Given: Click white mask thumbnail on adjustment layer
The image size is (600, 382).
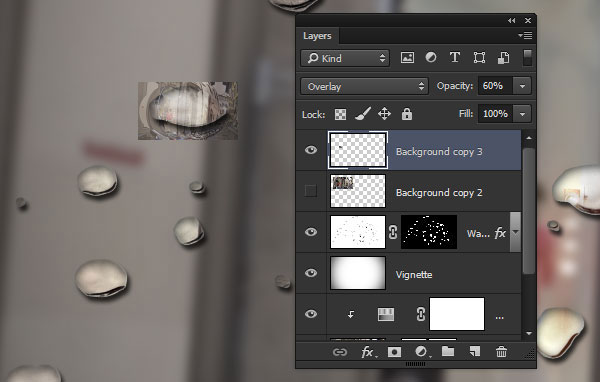Looking at the screenshot, I should pos(457,314).
